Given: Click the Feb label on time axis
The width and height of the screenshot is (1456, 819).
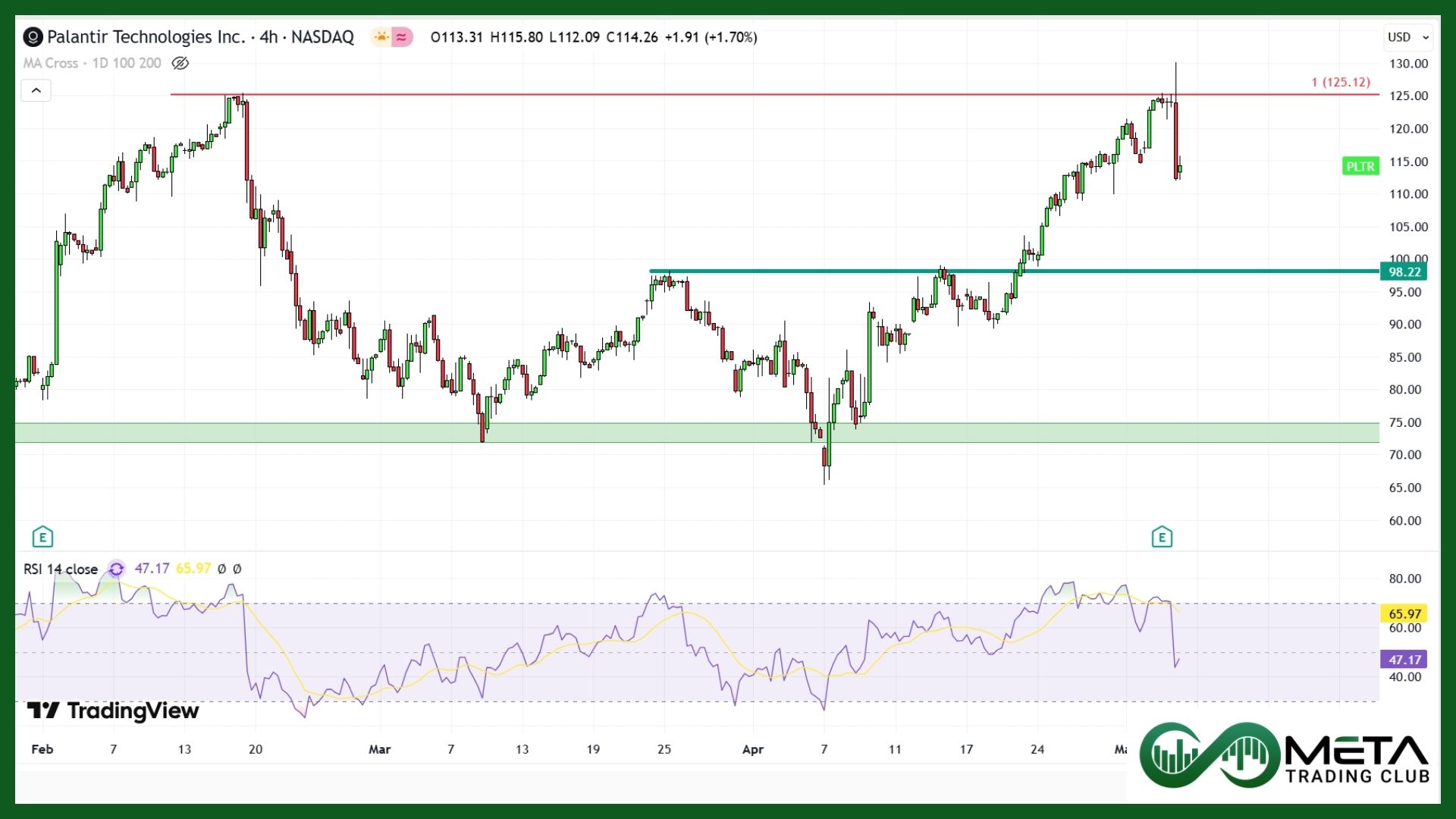Looking at the screenshot, I should (x=42, y=749).
